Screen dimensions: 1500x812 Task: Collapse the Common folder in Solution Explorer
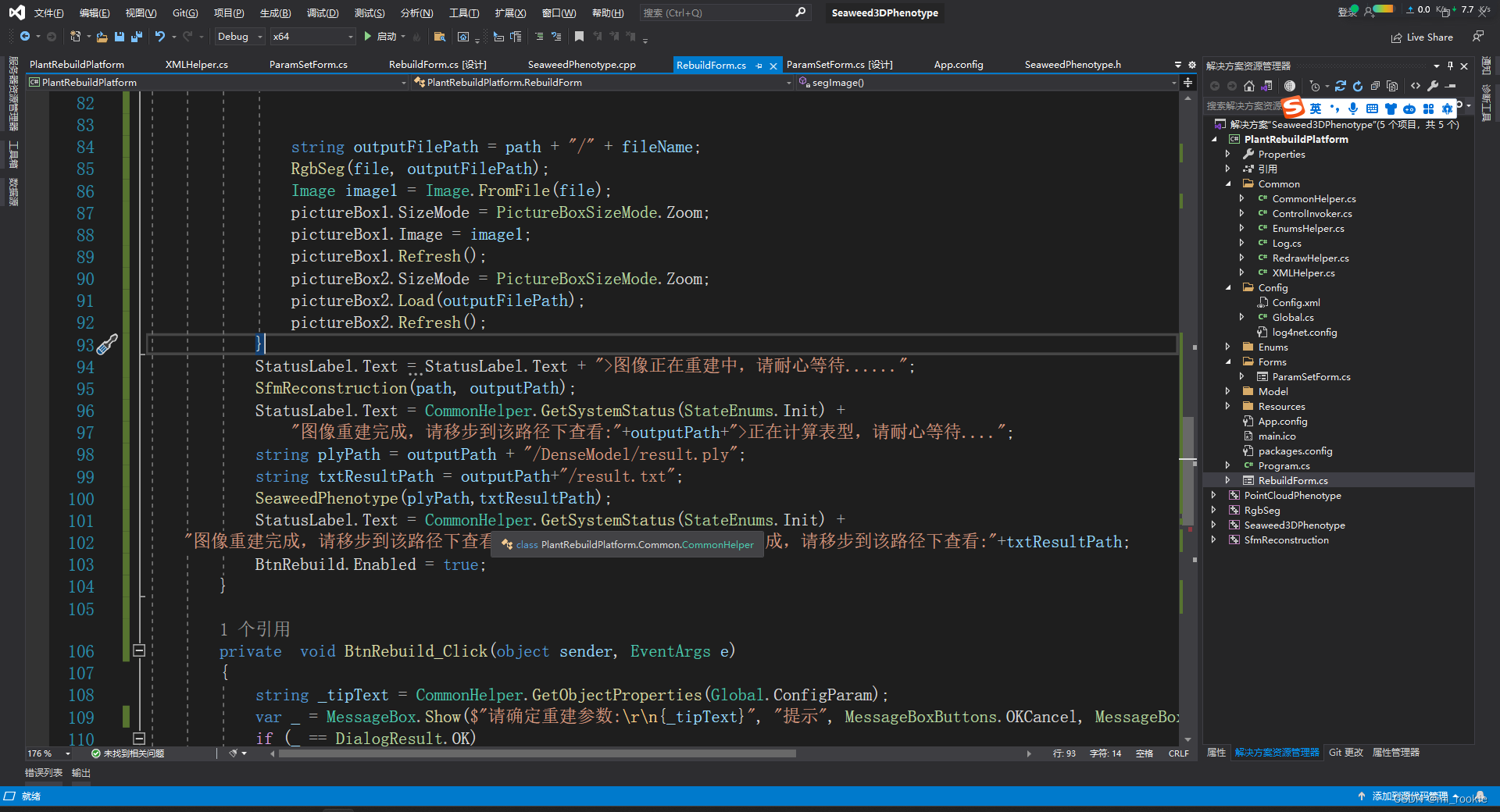(x=1228, y=184)
